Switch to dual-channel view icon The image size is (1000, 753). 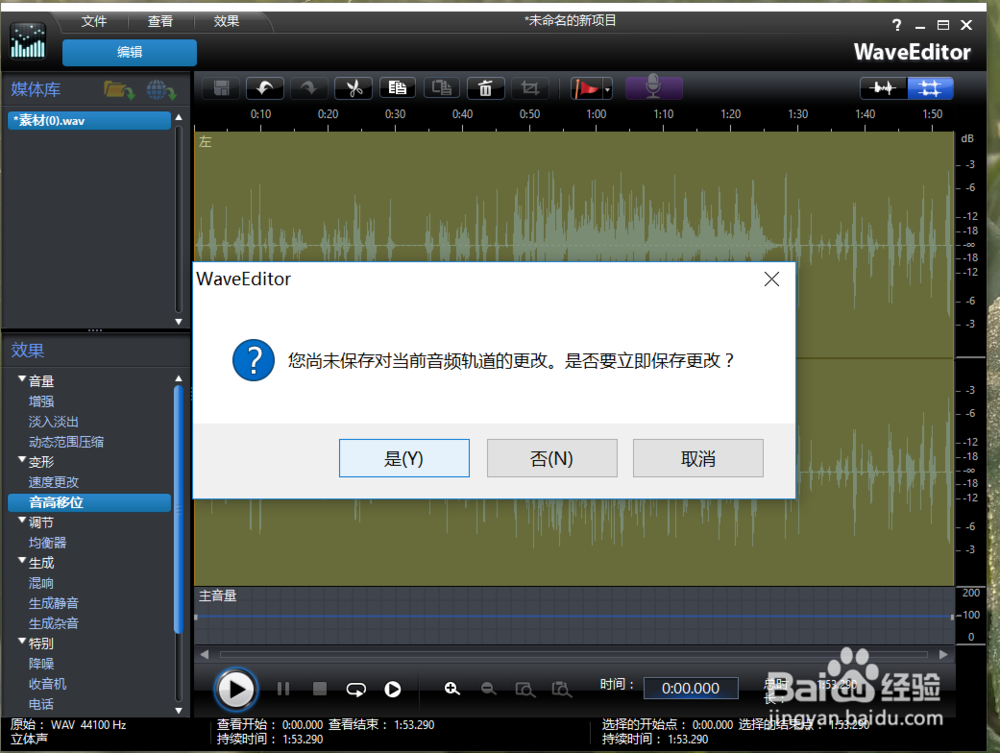tap(930, 88)
